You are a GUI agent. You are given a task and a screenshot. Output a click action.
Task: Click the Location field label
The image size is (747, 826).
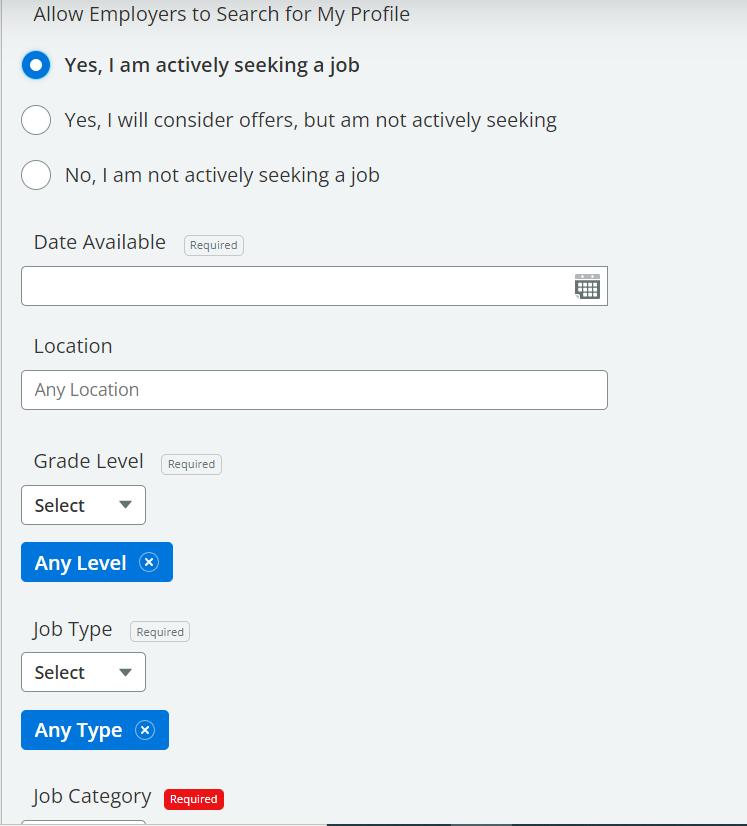[x=73, y=346]
